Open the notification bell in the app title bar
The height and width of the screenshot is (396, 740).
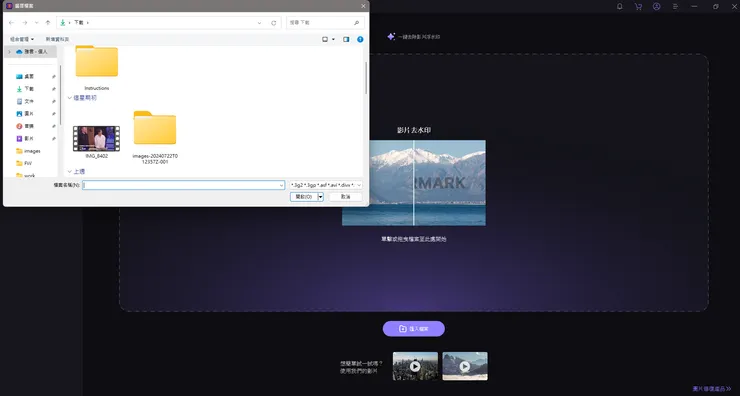point(619,7)
